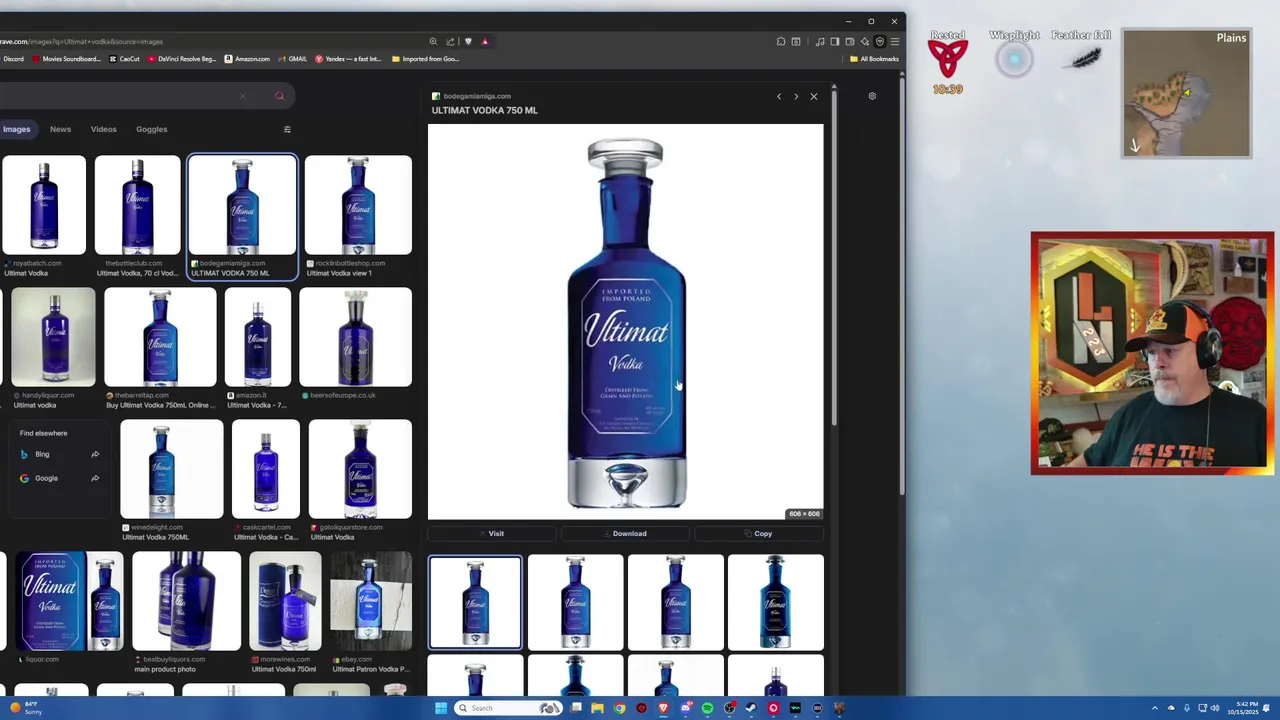Open Leo AI sparkle icon in toolbar
The width and height of the screenshot is (1280, 720).
click(x=864, y=41)
